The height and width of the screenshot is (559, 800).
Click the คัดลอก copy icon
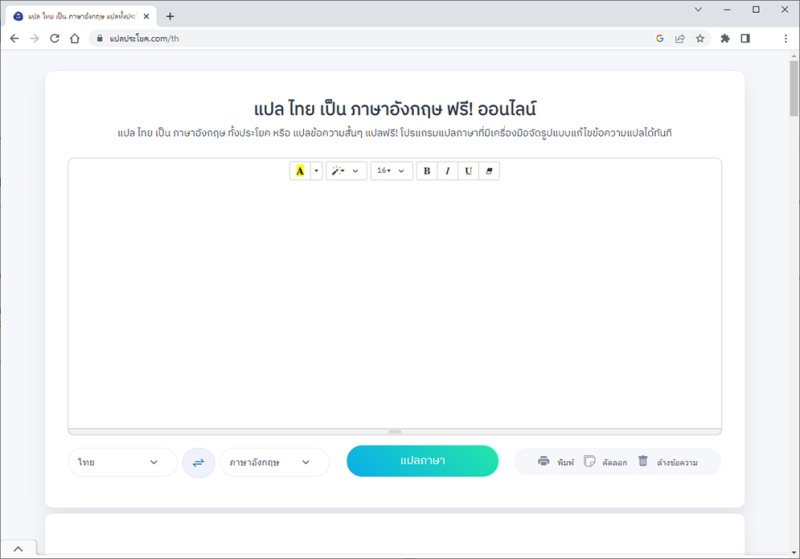click(590, 462)
